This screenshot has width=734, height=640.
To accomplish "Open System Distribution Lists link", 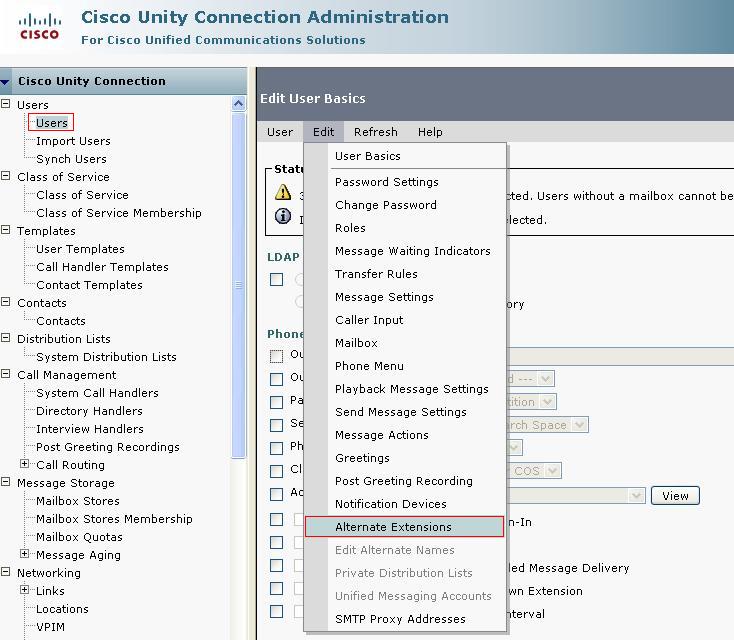I will click(x=106, y=357).
